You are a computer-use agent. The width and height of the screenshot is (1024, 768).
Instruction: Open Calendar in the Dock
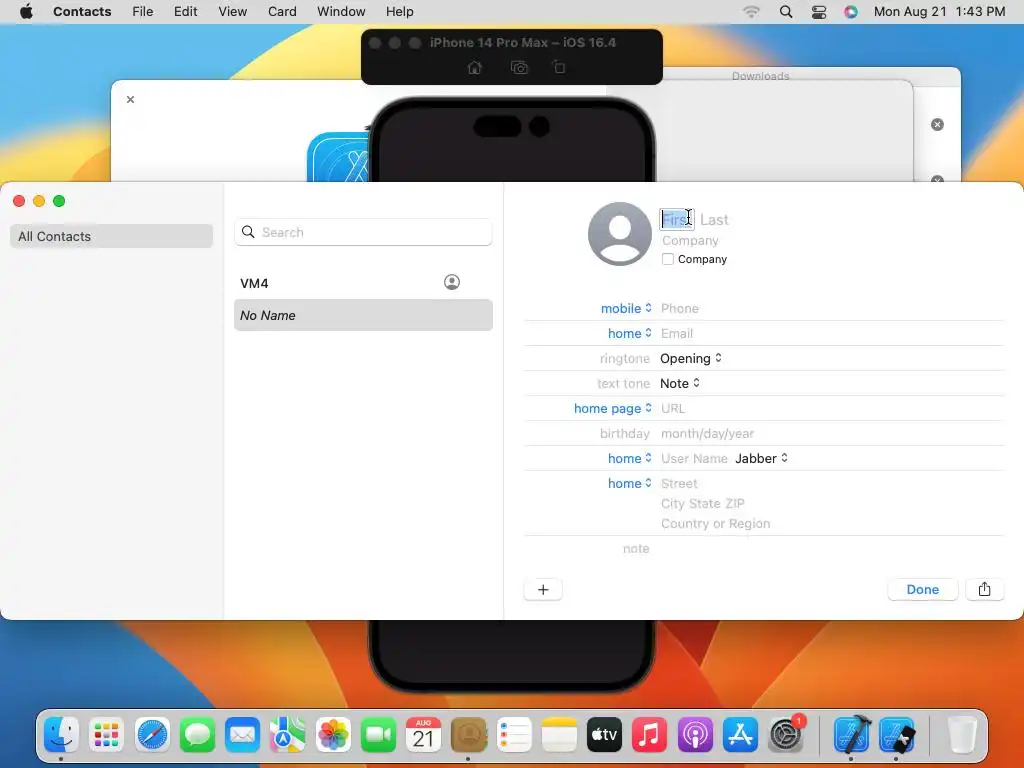coord(423,735)
